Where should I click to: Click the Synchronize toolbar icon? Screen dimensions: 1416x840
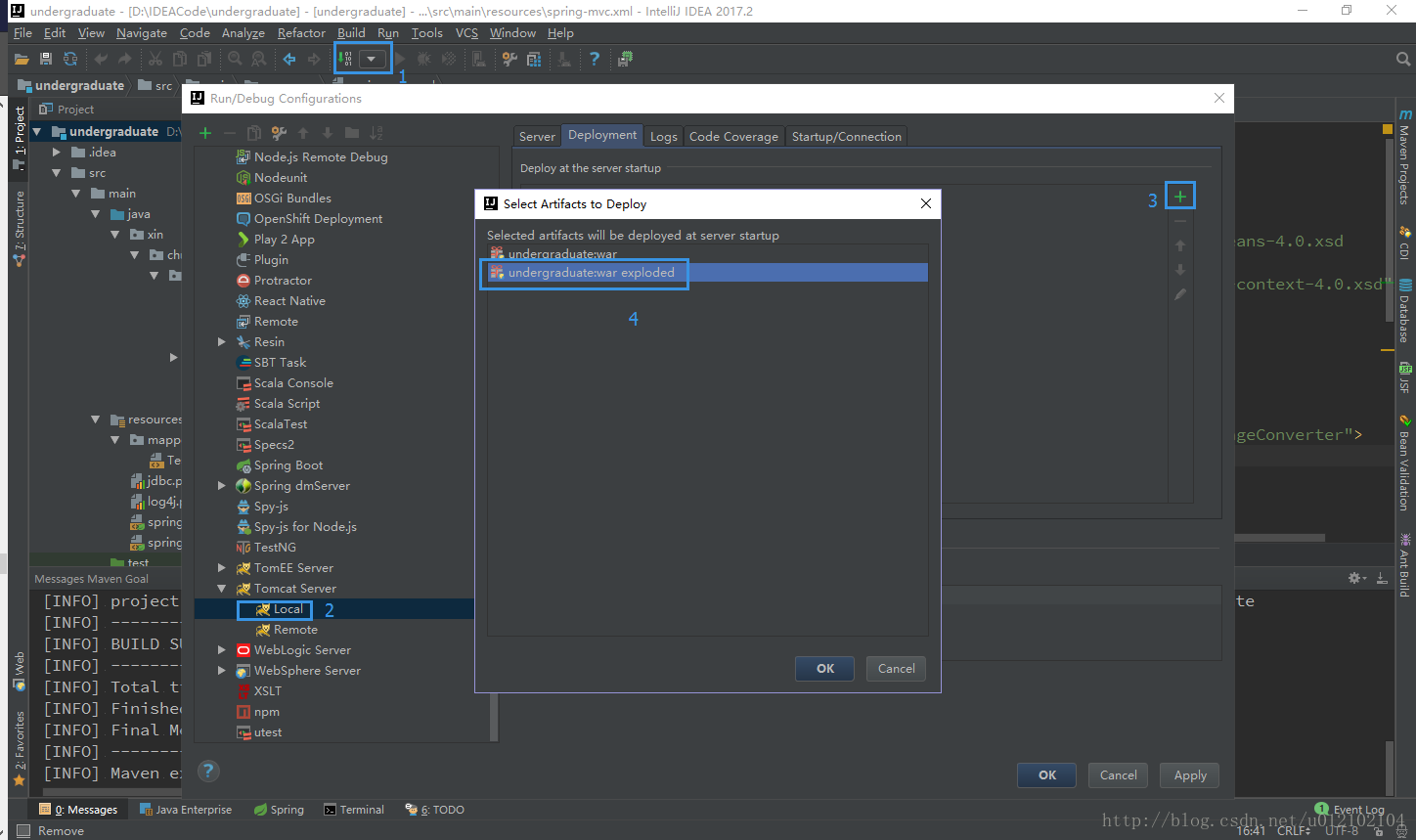click(70, 60)
